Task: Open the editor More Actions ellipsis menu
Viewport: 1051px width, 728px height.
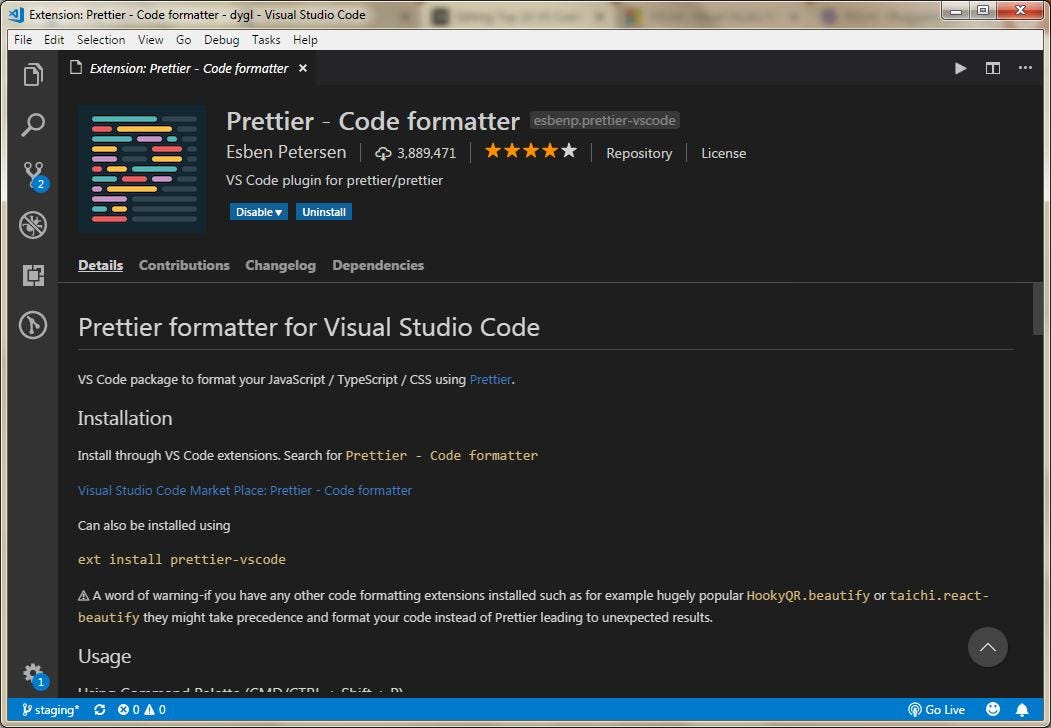Action: coord(1025,68)
